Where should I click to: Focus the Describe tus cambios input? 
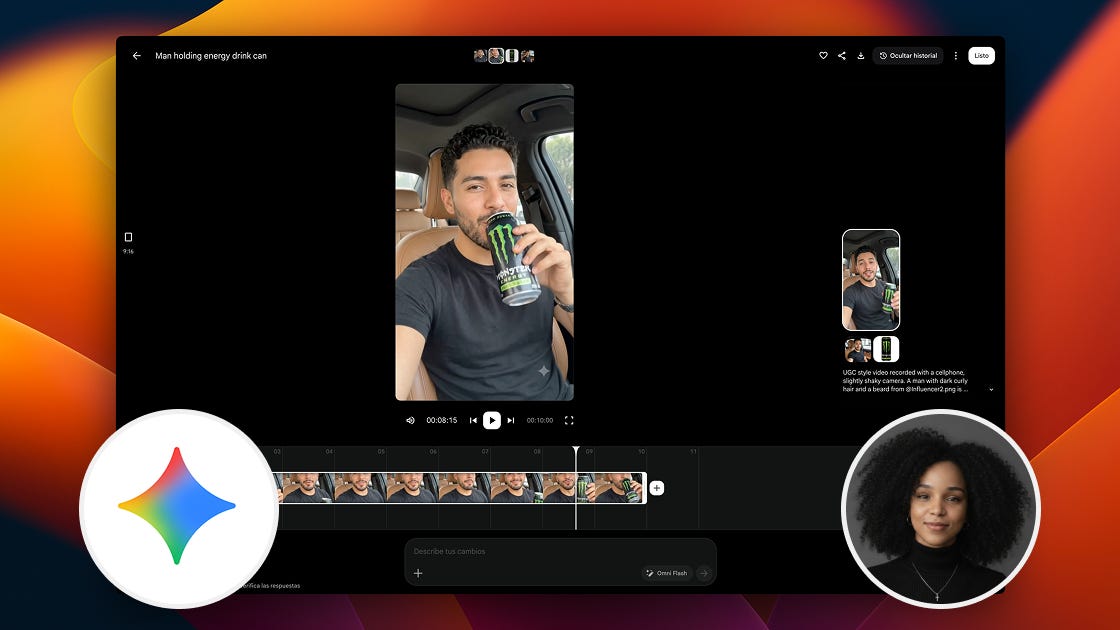[x=560, y=551]
